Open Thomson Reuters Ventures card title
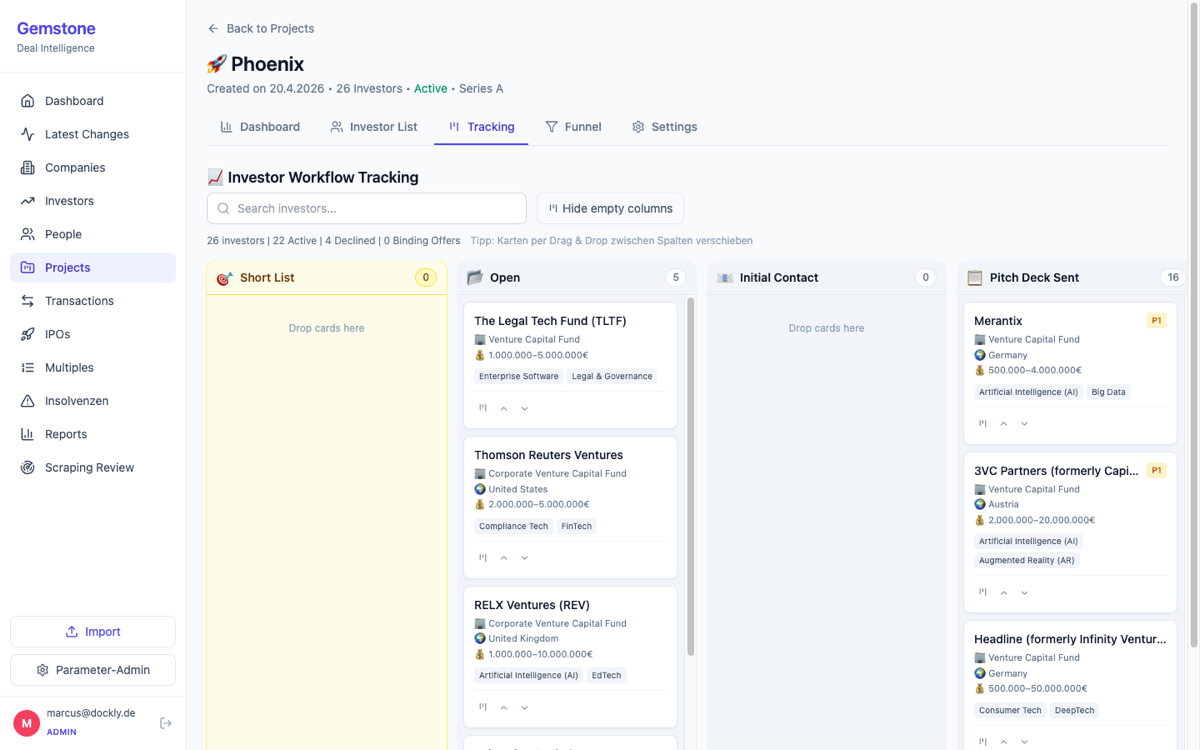Image resolution: width=1200 pixels, height=750 pixels. pyautogui.click(x=548, y=455)
